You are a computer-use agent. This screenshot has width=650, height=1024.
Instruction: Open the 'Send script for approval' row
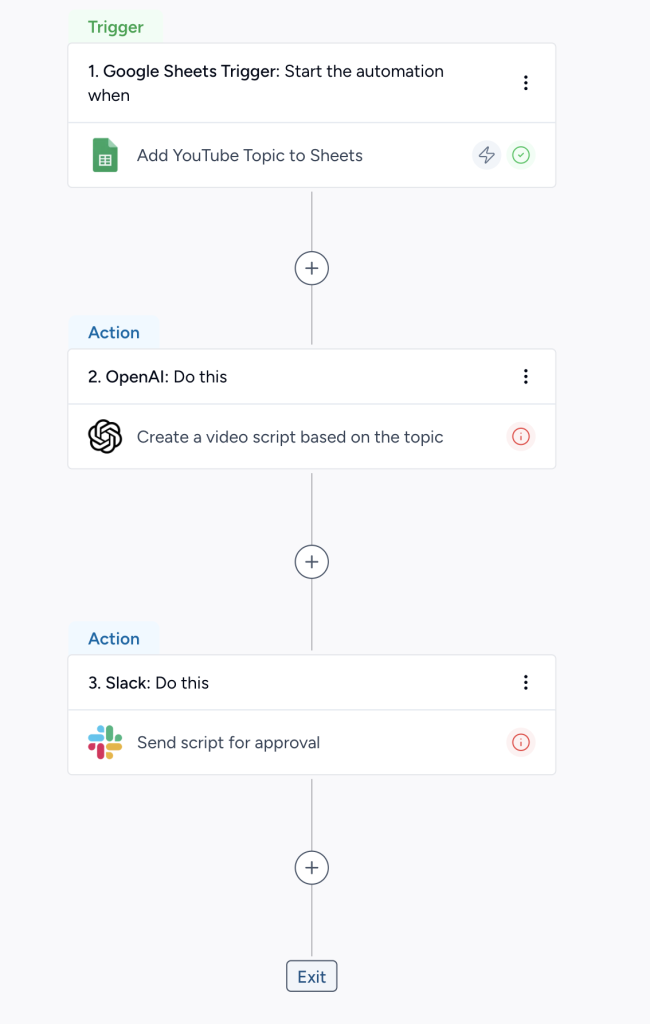(x=229, y=743)
